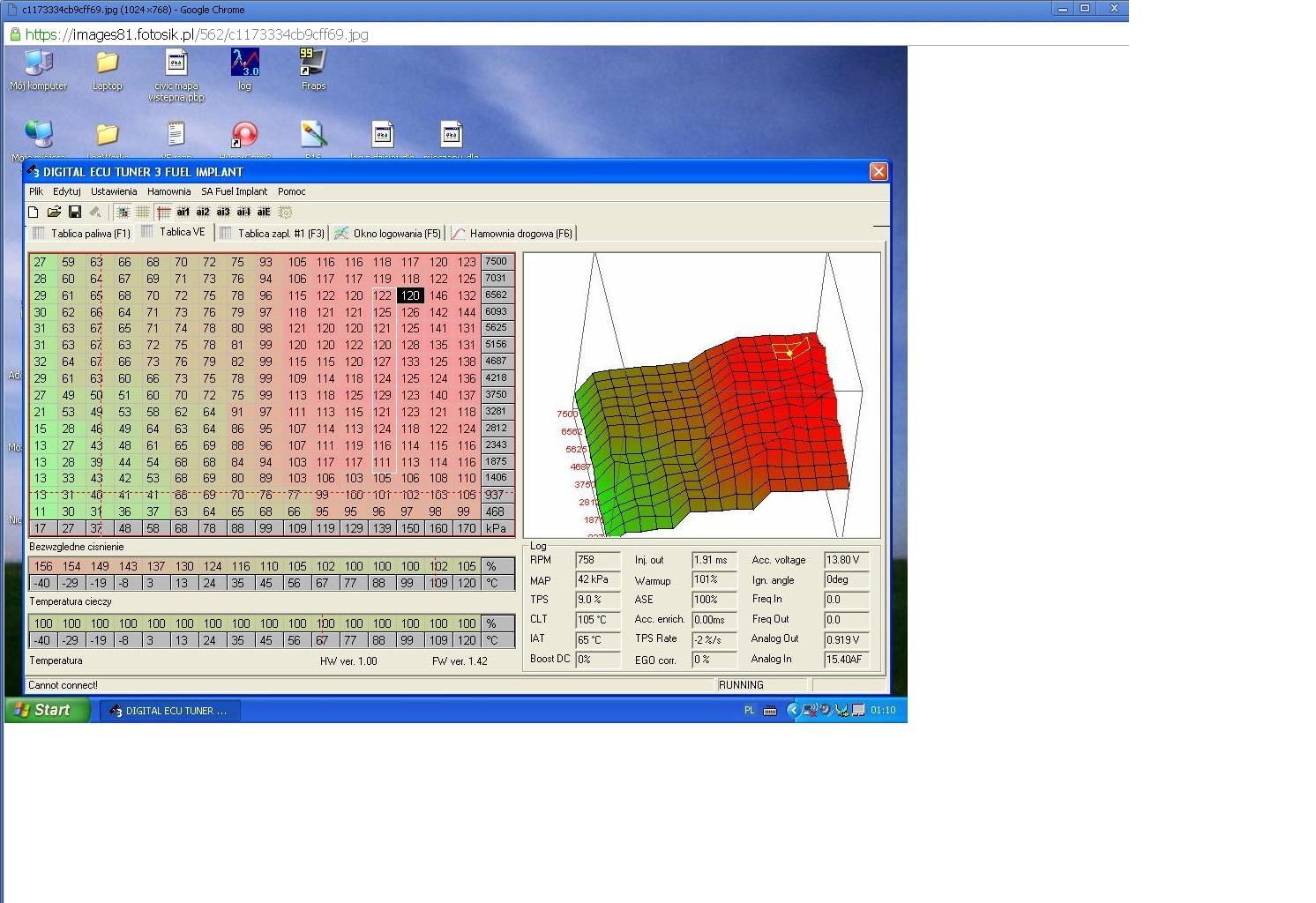Click the notepad text file desktop icon

click(x=176, y=135)
